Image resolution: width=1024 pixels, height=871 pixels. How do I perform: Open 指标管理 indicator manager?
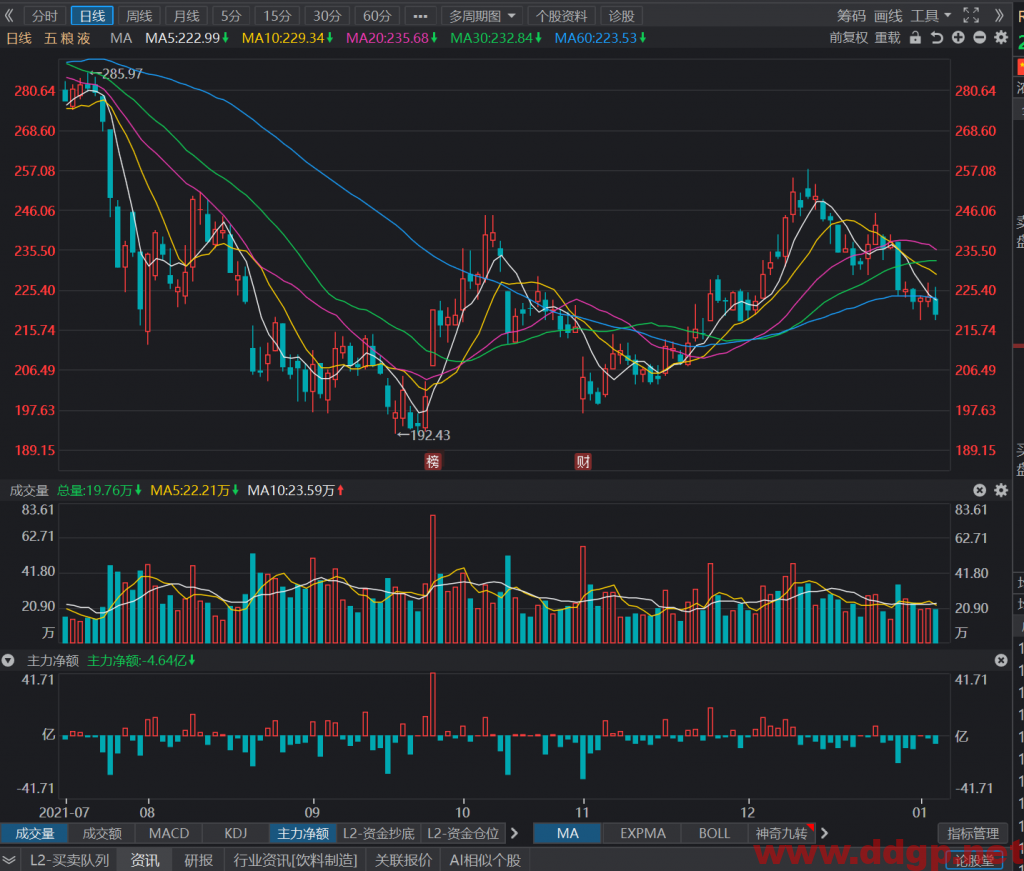point(973,833)
